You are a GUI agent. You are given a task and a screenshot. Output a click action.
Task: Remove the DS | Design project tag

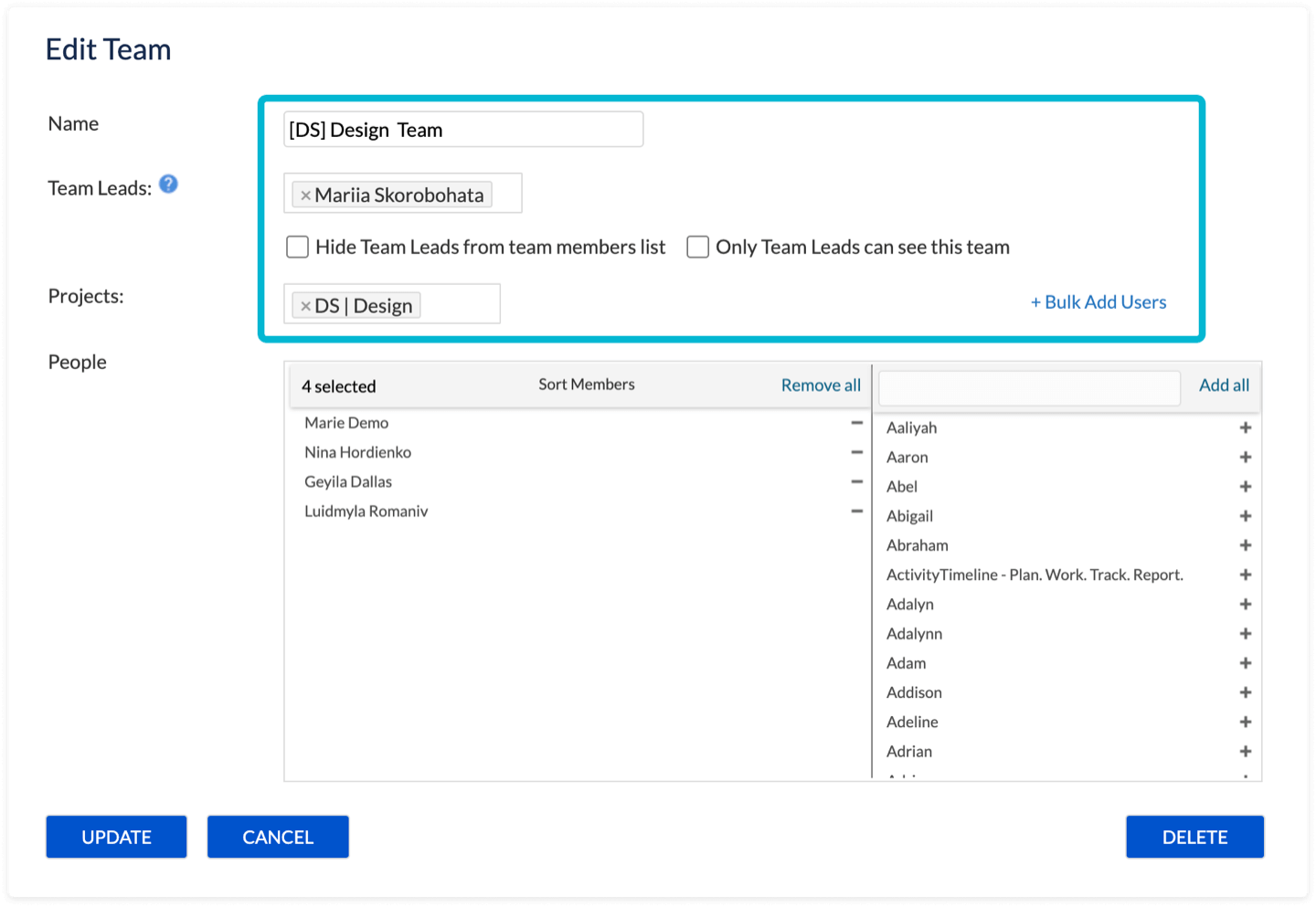click(x=305, y=306)
